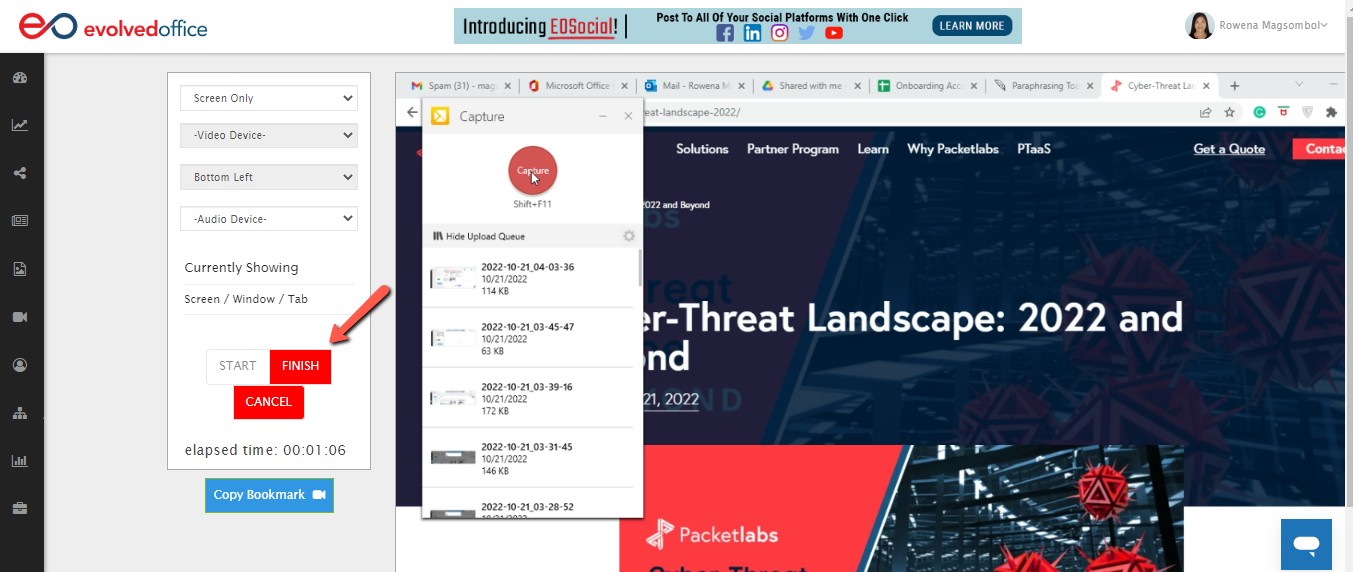This screenshot has width=1353, height=572.
Task: Open the line chart analytics sidebar icon
Action: [x=19, y=125]
